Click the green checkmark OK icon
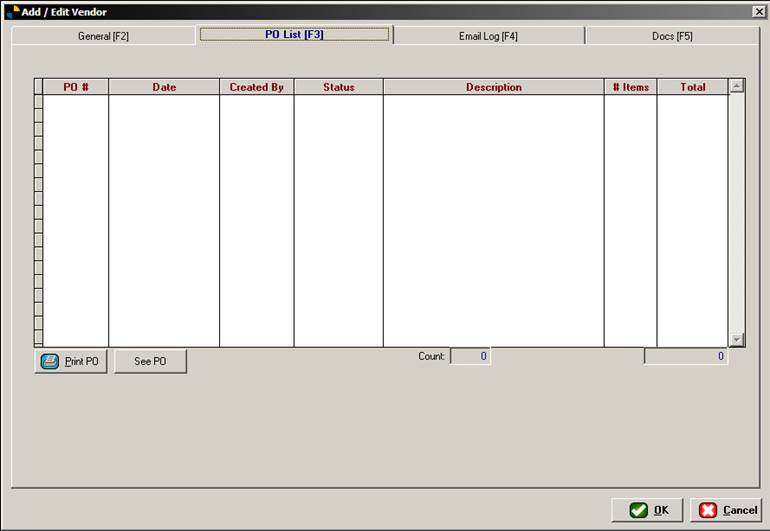This screenshot has width=770, height=531. [638, 510]
